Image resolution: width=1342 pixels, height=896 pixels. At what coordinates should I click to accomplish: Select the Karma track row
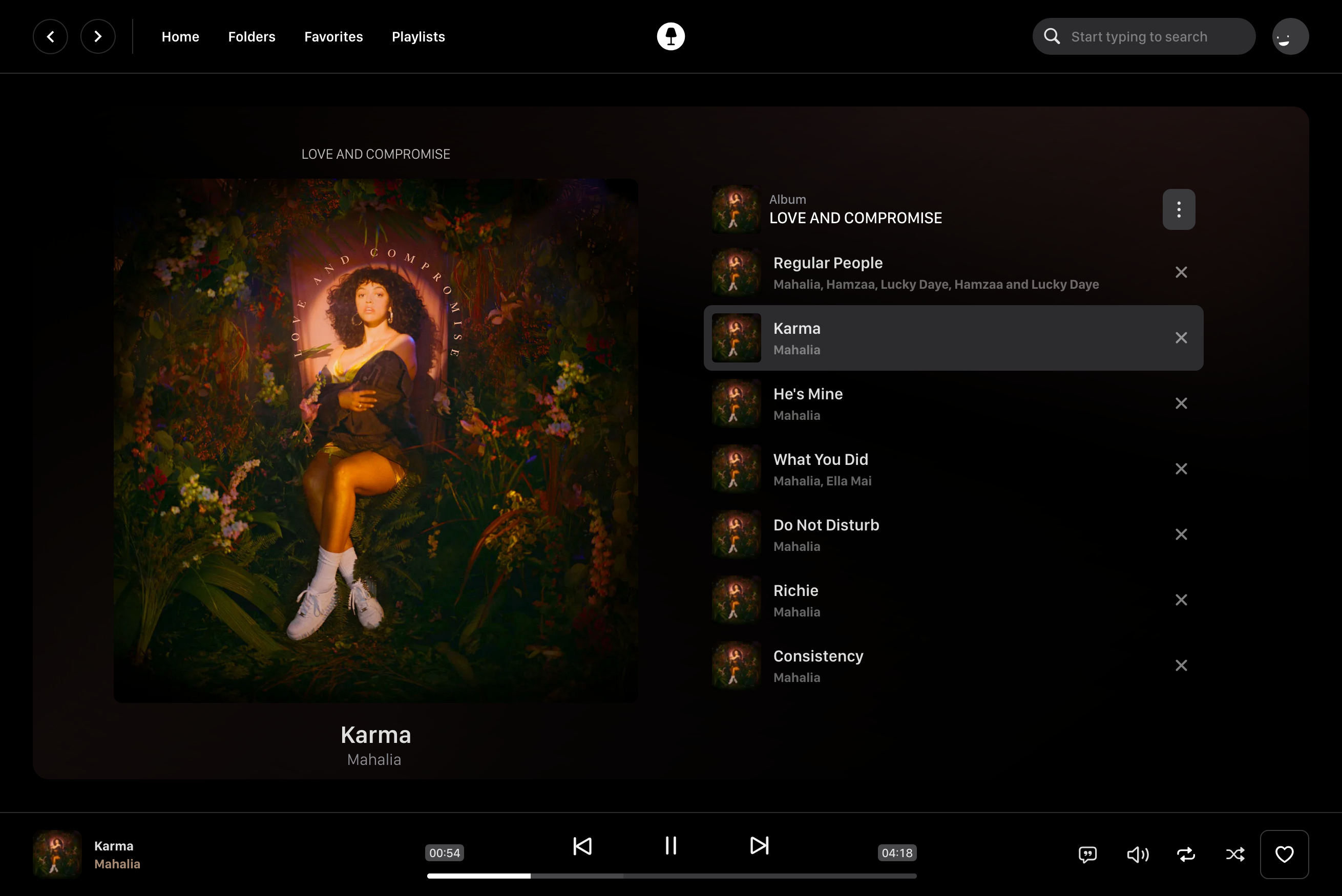pos(953,338)
